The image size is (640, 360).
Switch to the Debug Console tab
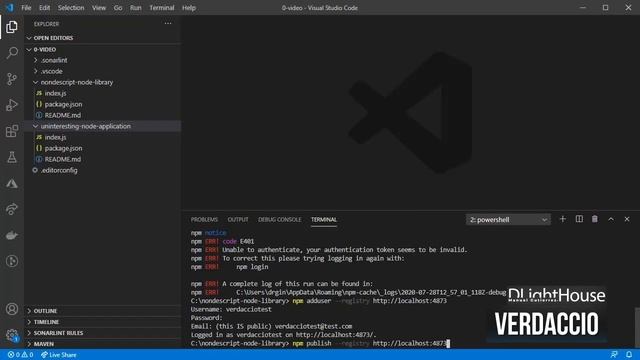pyautogui.click(x=280, y=220)
